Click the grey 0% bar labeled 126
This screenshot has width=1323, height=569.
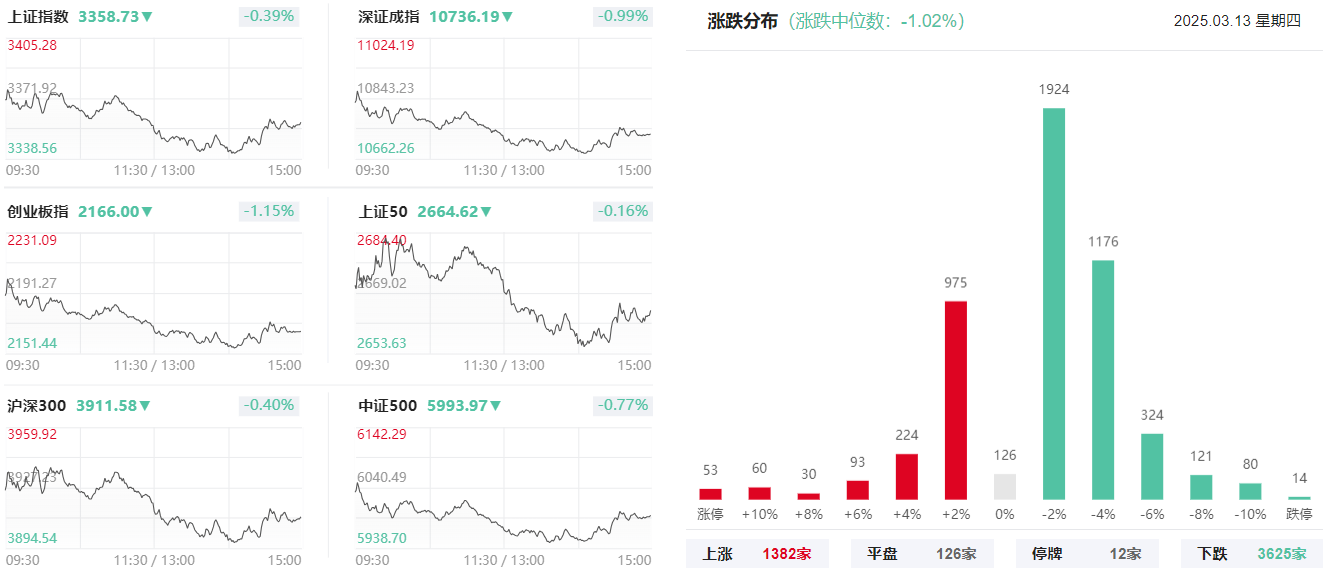tap(1005, 487)
